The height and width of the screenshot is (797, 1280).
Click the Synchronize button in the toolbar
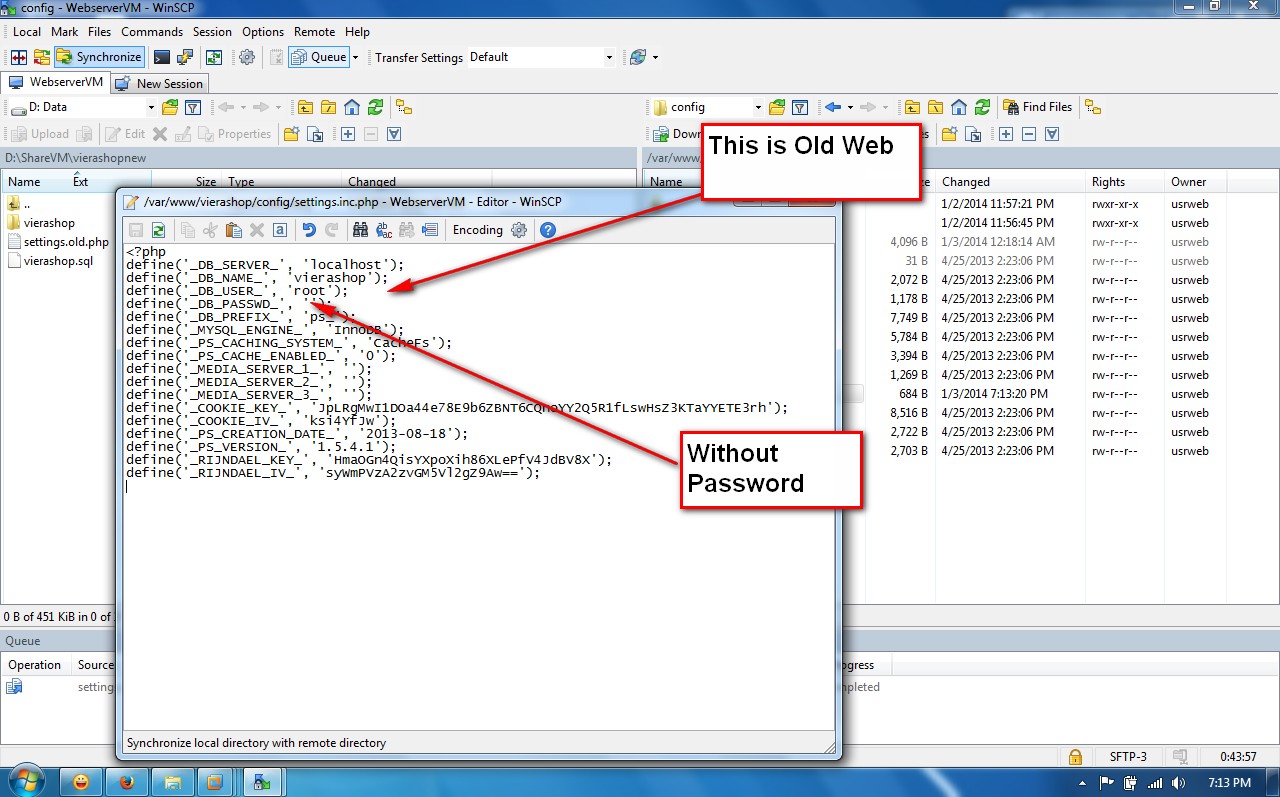click(x=98, y=57)
